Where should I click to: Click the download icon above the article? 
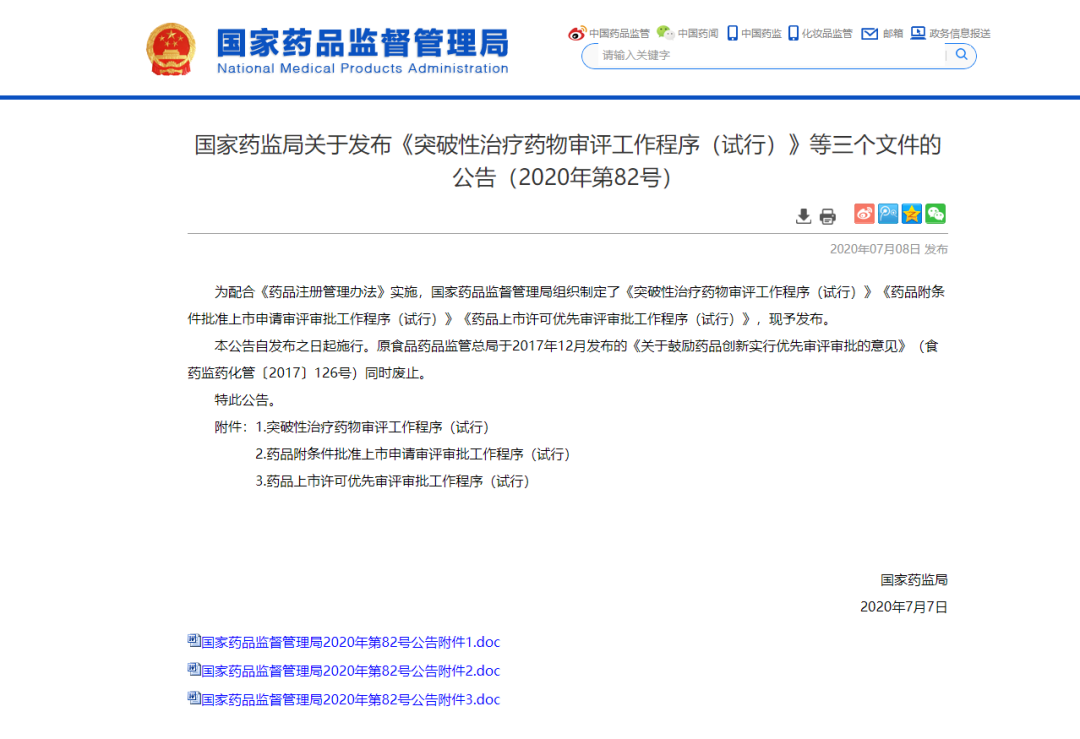pos(803,216)
